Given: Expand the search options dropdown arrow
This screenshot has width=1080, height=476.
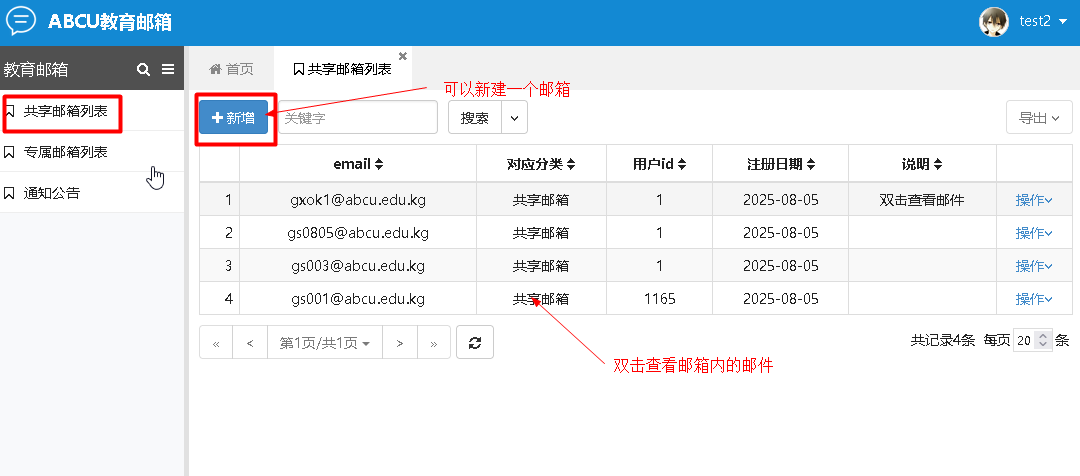Looking at the screenshot, I should pyautogui.click(x=515, y=118).
